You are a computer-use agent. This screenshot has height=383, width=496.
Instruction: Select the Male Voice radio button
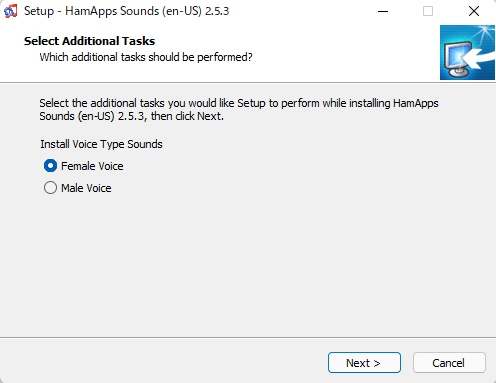(50, 188)
